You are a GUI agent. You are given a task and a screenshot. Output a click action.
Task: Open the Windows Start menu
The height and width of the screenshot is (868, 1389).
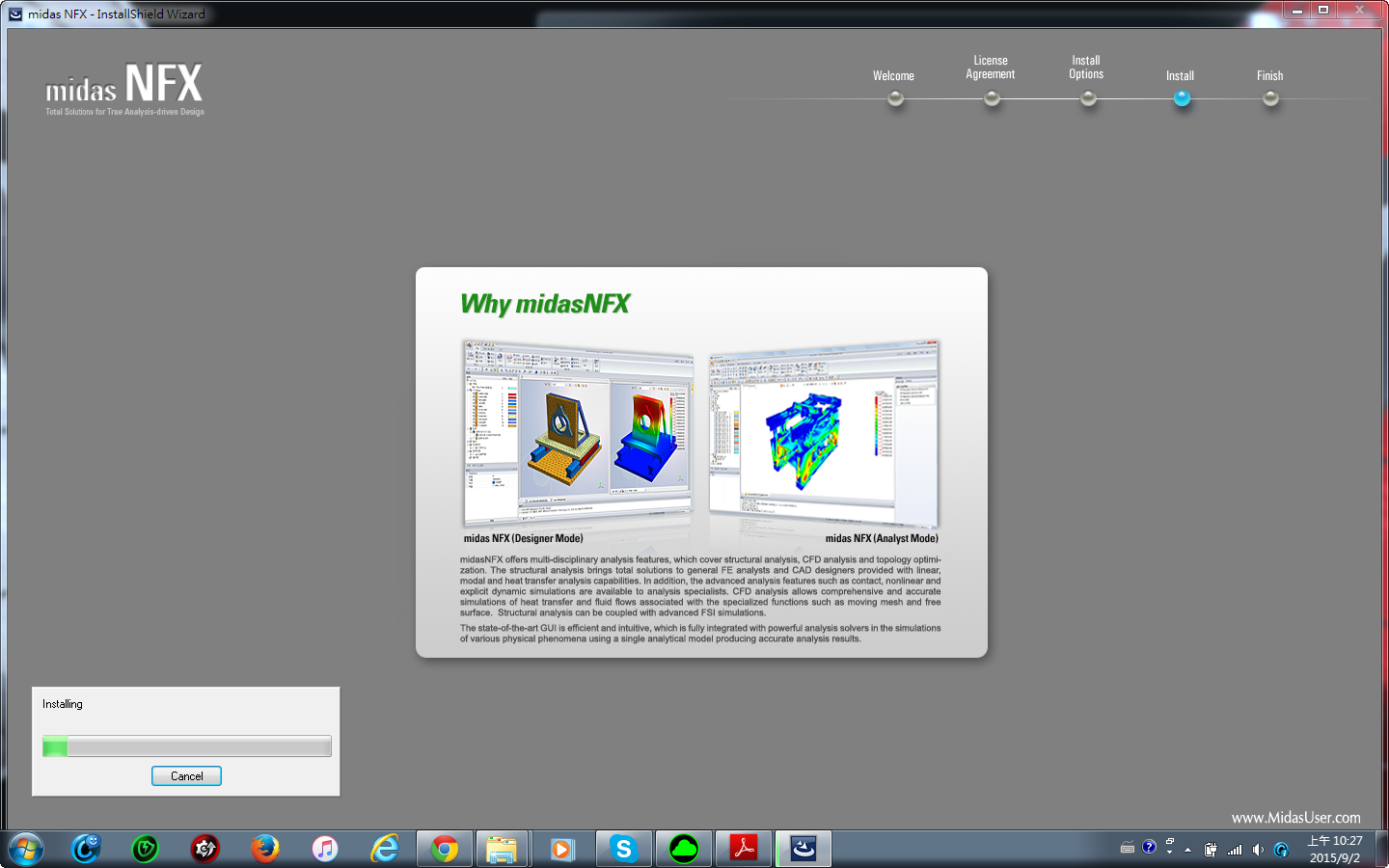pyautogui.click(x=26, y=850)
